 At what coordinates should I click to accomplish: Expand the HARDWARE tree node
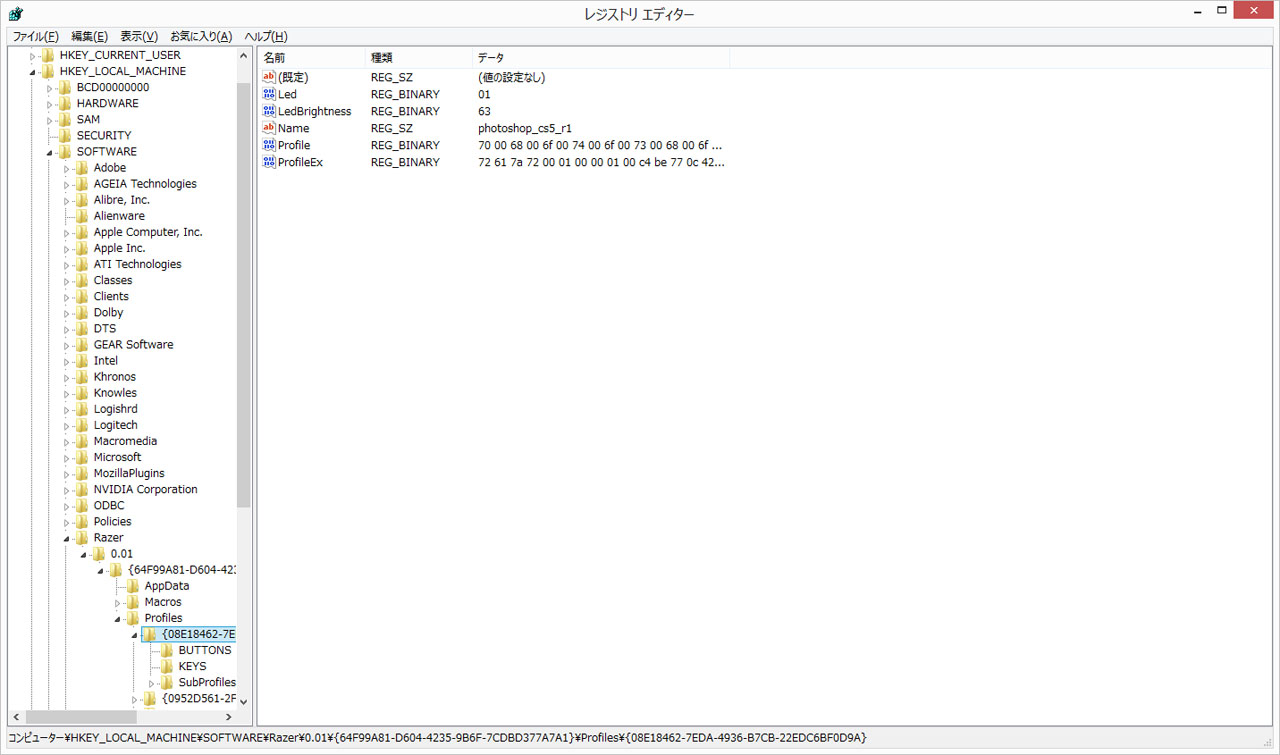(50, 103)
